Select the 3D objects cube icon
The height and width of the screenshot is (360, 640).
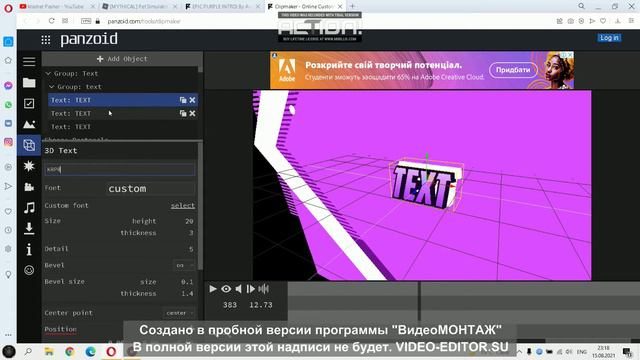[29, 145]
